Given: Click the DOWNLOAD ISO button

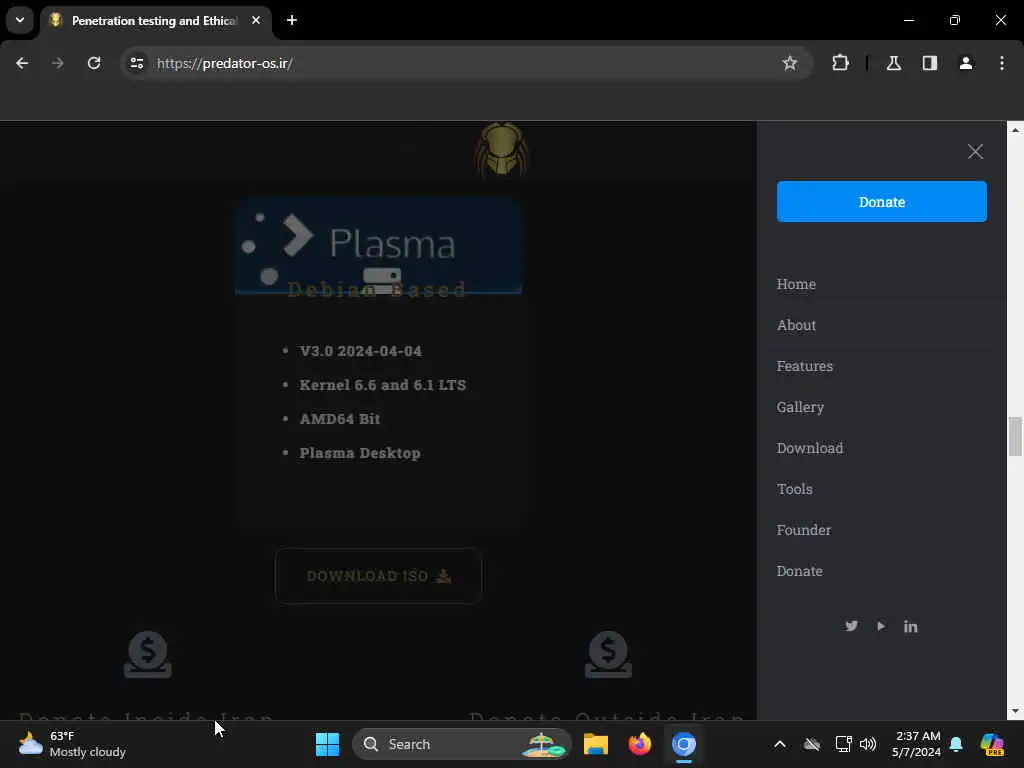Looking at the screenshot, I should [x=379, y=576].
